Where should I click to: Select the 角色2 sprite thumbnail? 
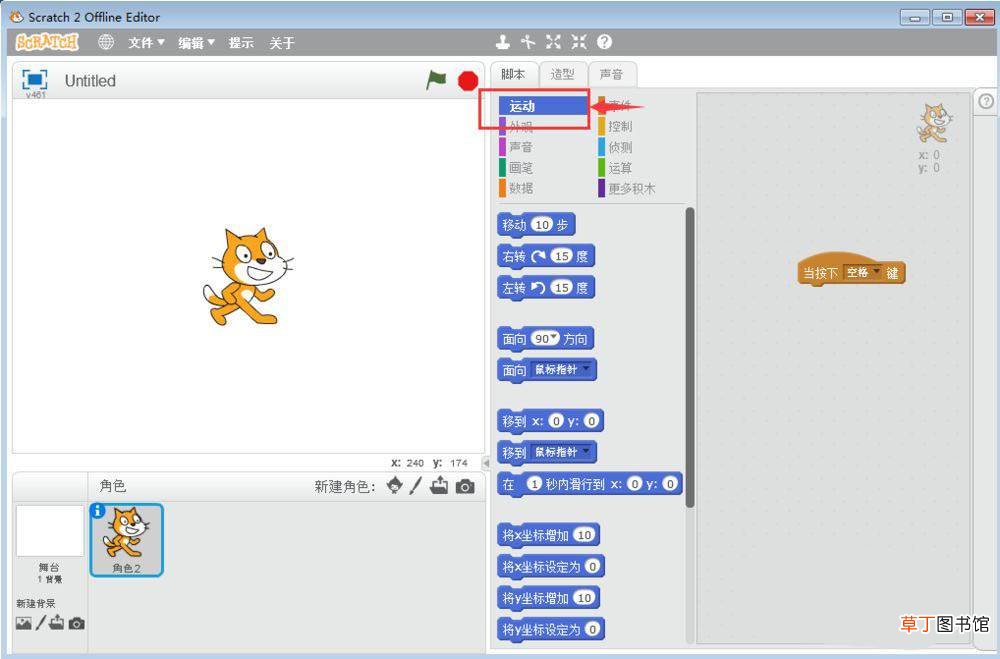127,540
